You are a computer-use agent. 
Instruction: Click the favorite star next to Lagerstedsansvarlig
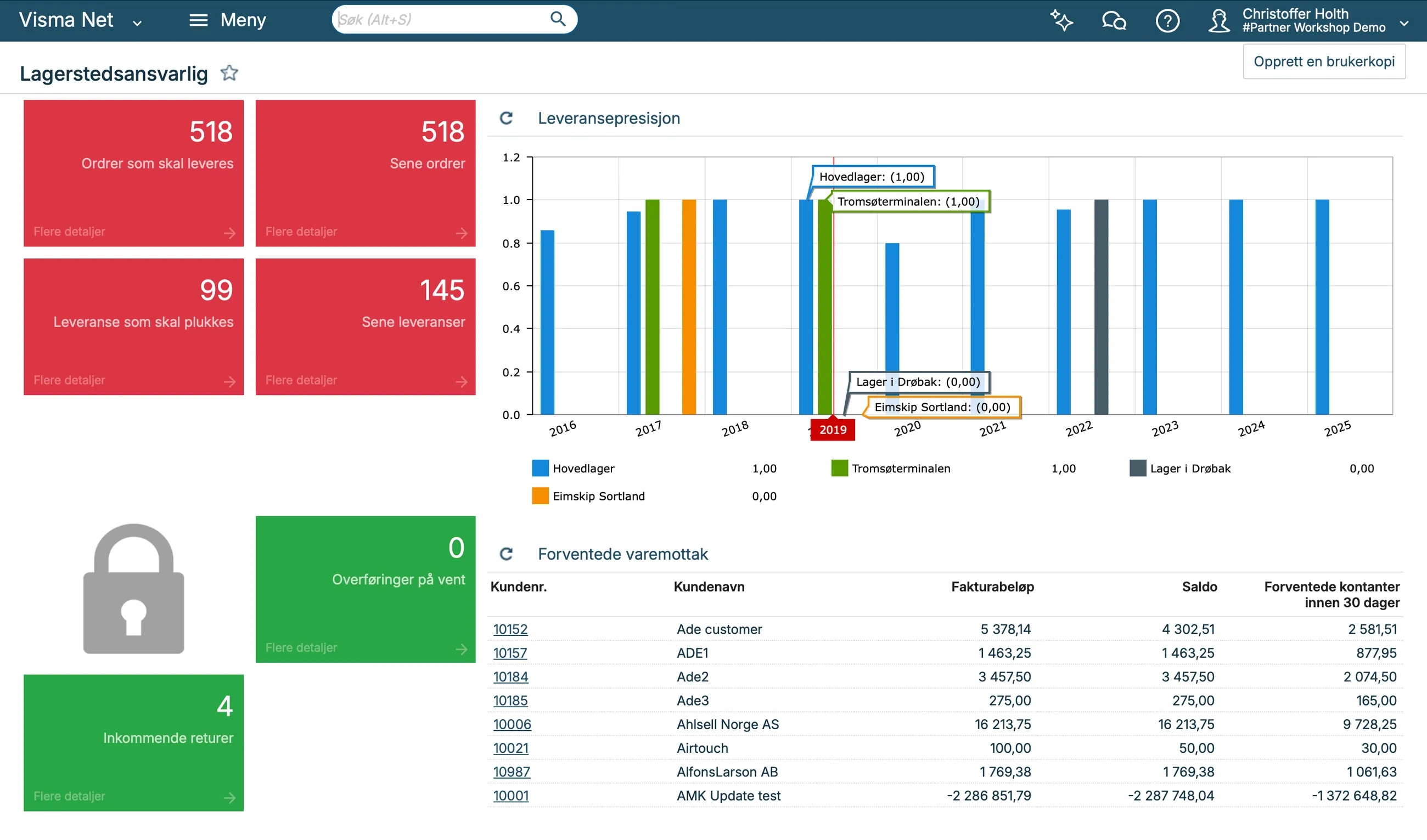(x=229, y=73)
